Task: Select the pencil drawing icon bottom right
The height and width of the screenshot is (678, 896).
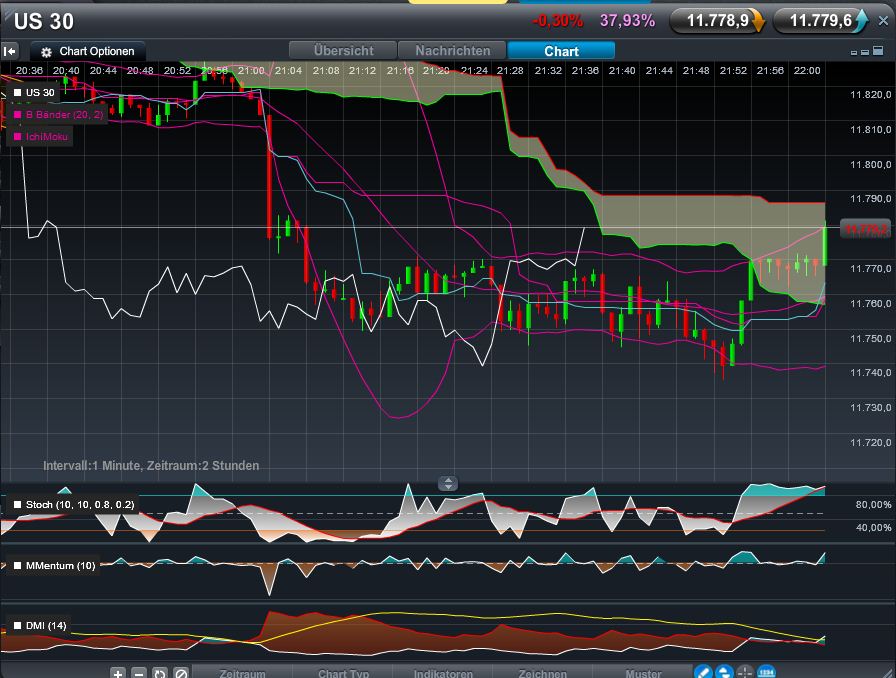Action: (x=703, y=672)
